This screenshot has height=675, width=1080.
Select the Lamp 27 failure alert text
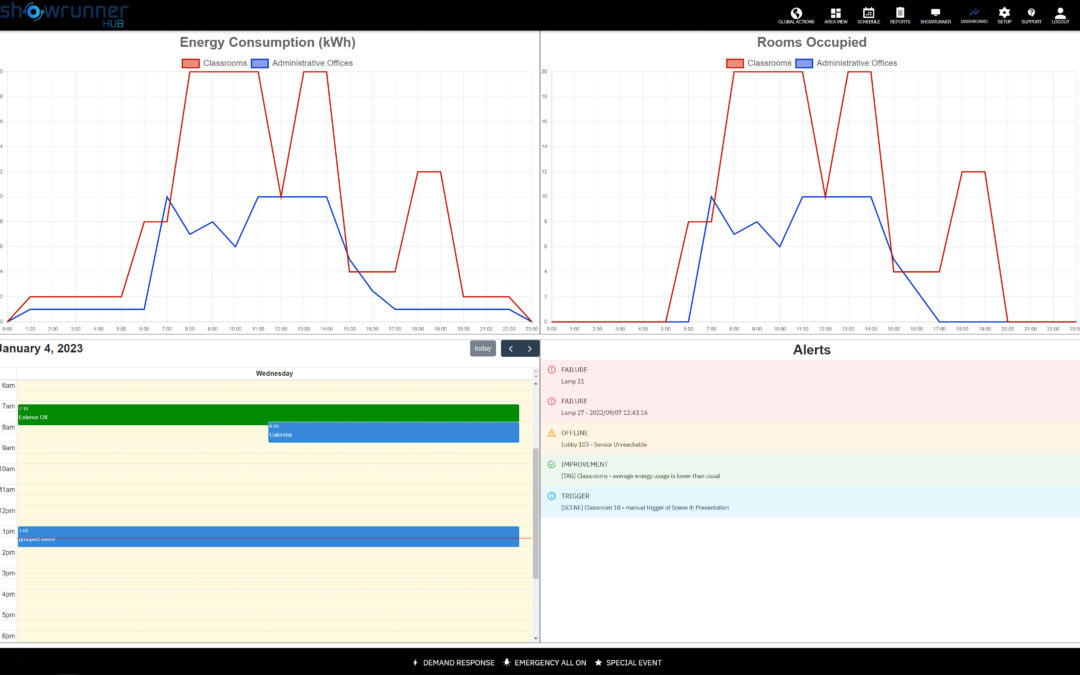604,413
